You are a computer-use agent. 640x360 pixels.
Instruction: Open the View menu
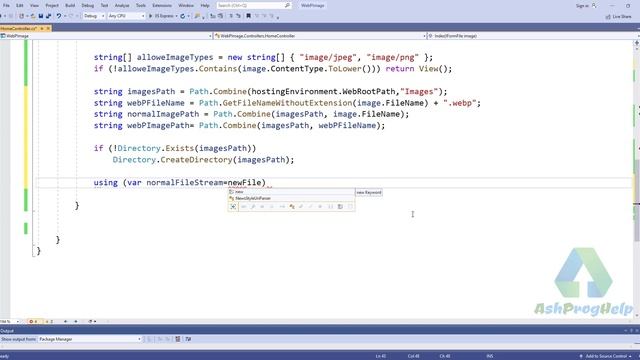(x=34, y=5)
